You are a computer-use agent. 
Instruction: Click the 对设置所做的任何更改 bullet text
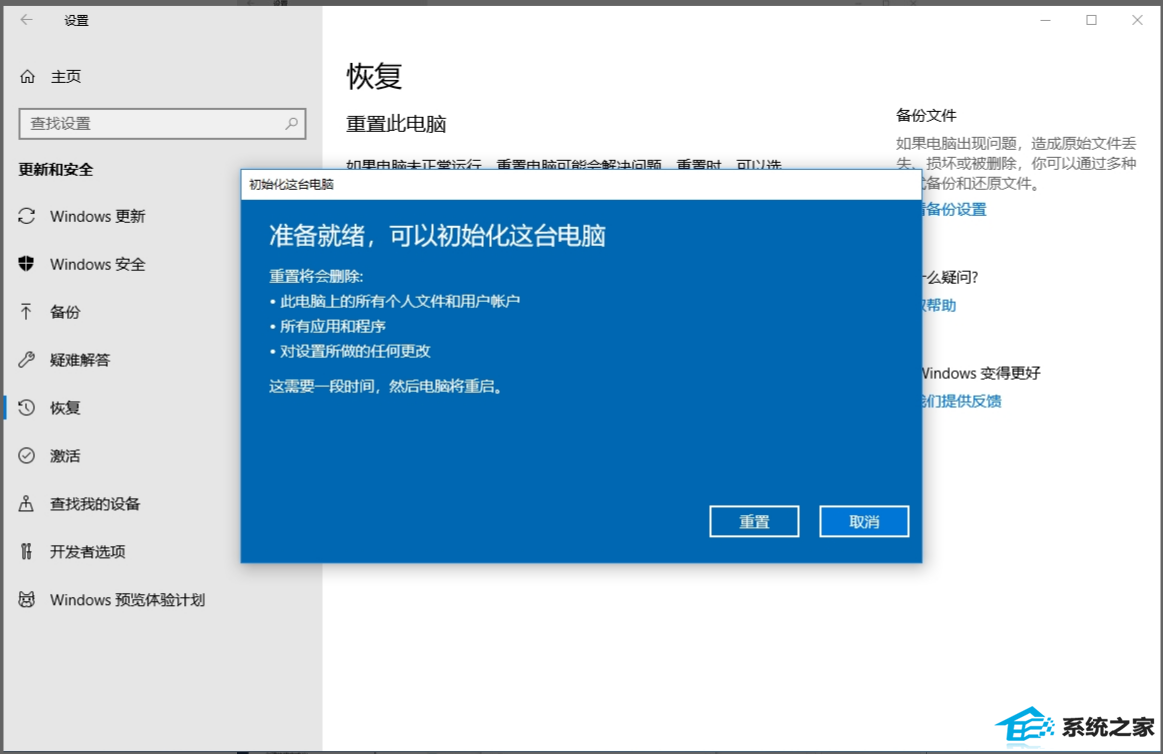click(x=355, y=351)
